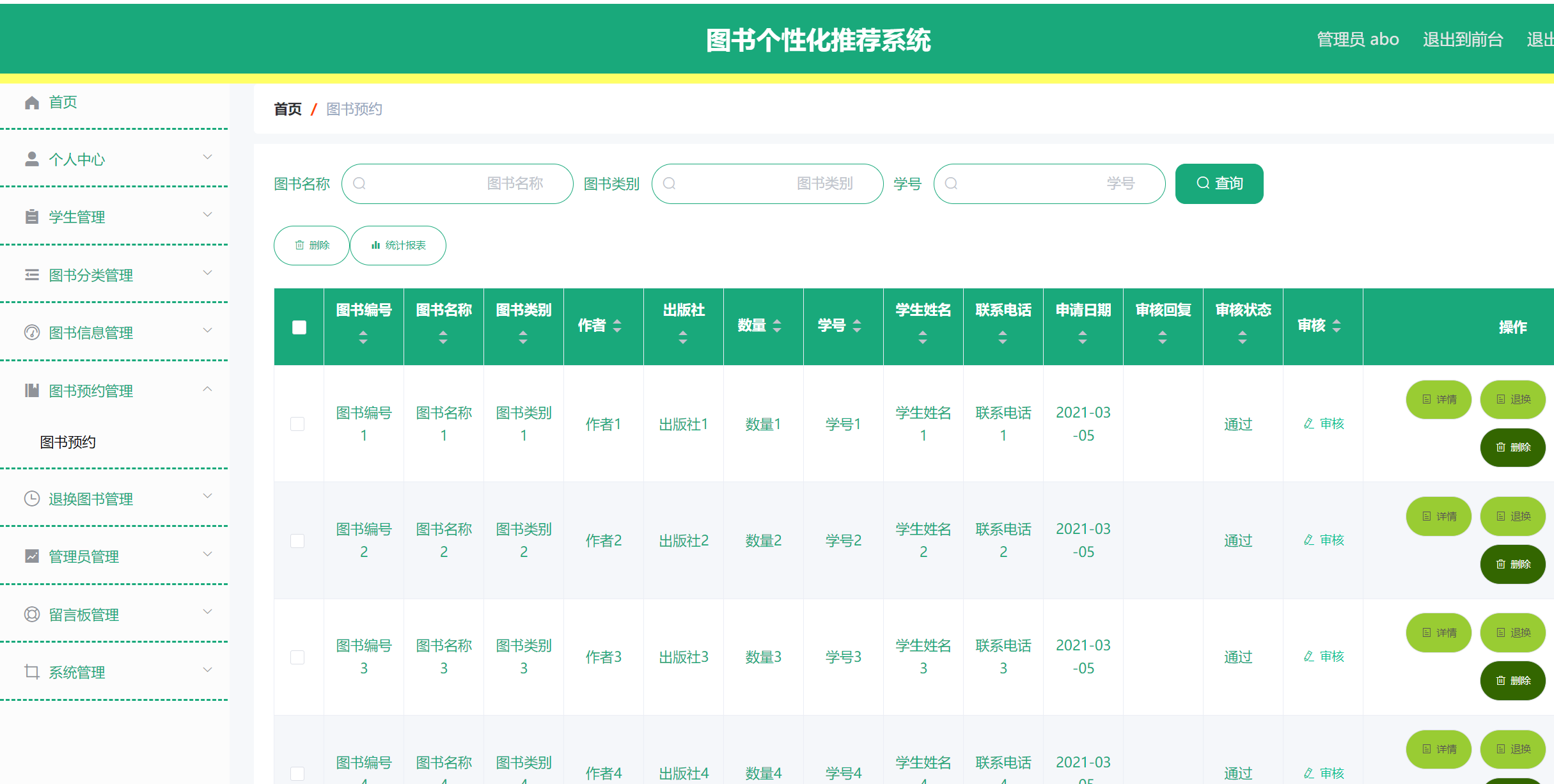1554x784 pixels.
Task: Expand the 管理员管理 sidebar section
Action: point(207,554)
